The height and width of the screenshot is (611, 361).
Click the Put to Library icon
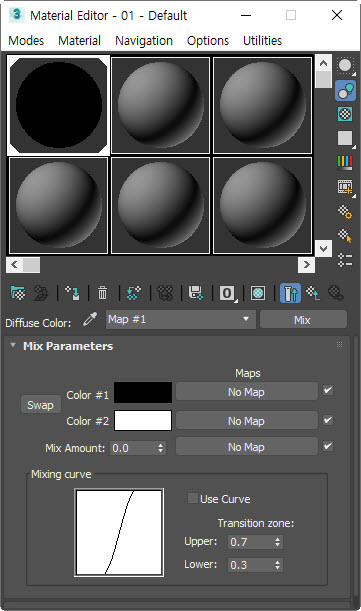point(196,293)
